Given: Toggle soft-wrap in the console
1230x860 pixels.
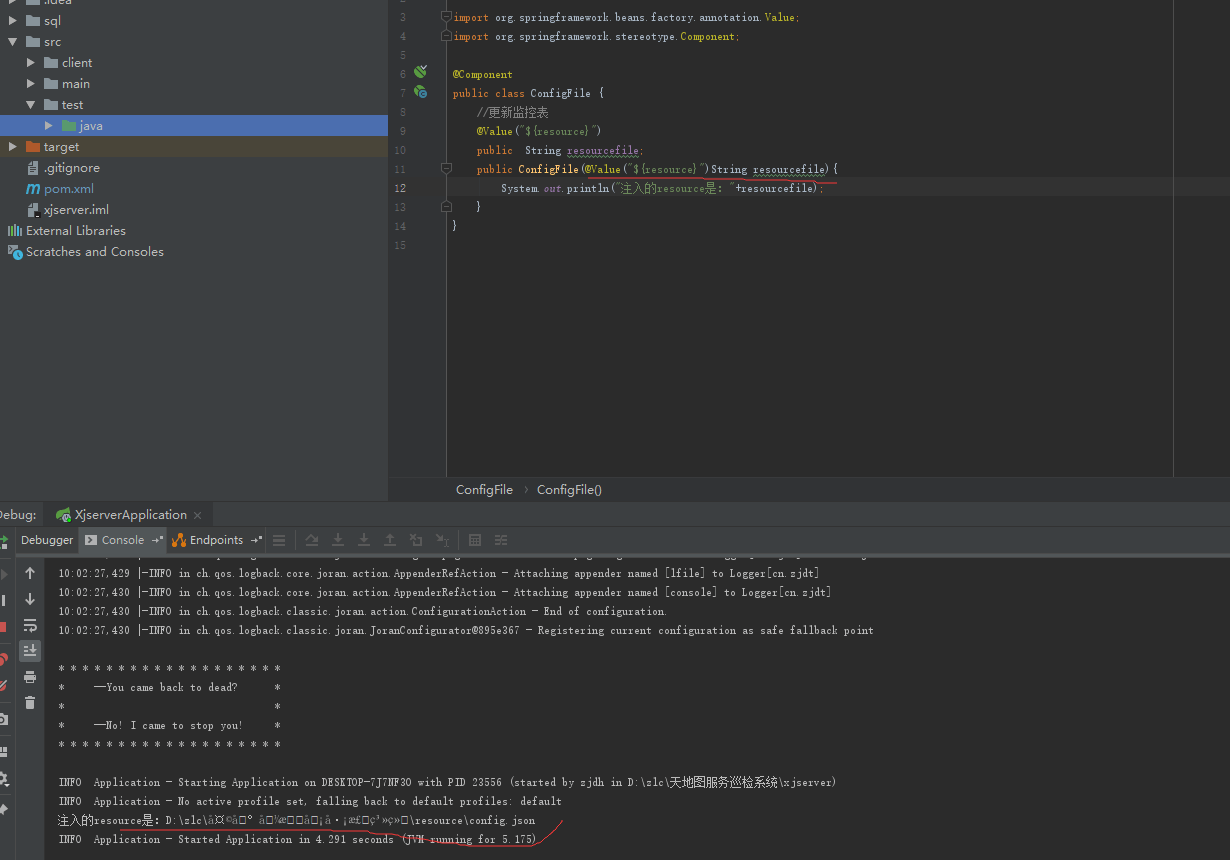Looking at the screenshot, I should point(30,625).
